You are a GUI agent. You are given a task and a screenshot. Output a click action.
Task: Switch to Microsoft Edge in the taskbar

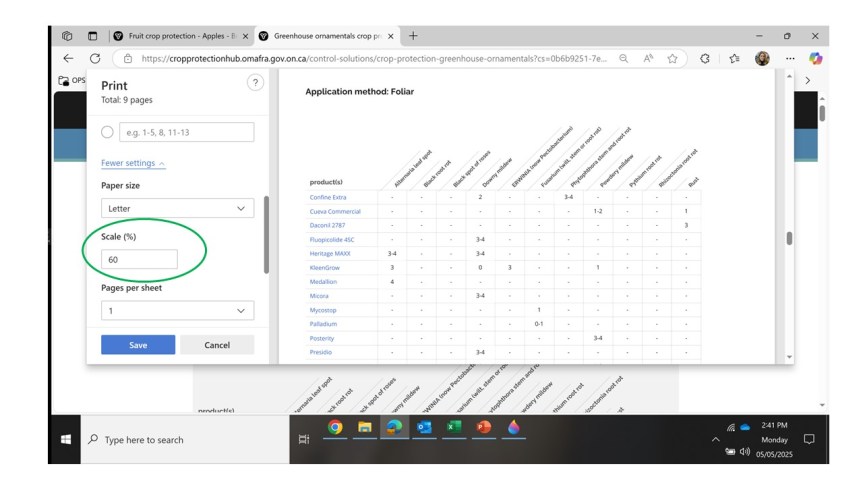point(394,427)
